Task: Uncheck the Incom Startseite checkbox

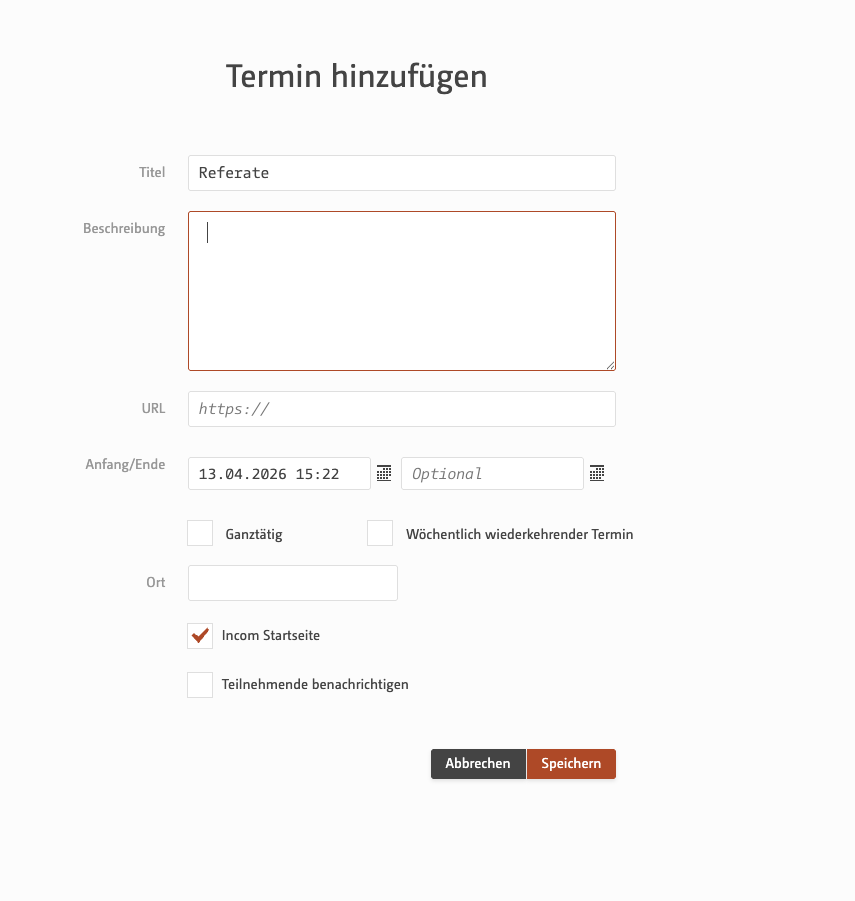Action: 200,636
